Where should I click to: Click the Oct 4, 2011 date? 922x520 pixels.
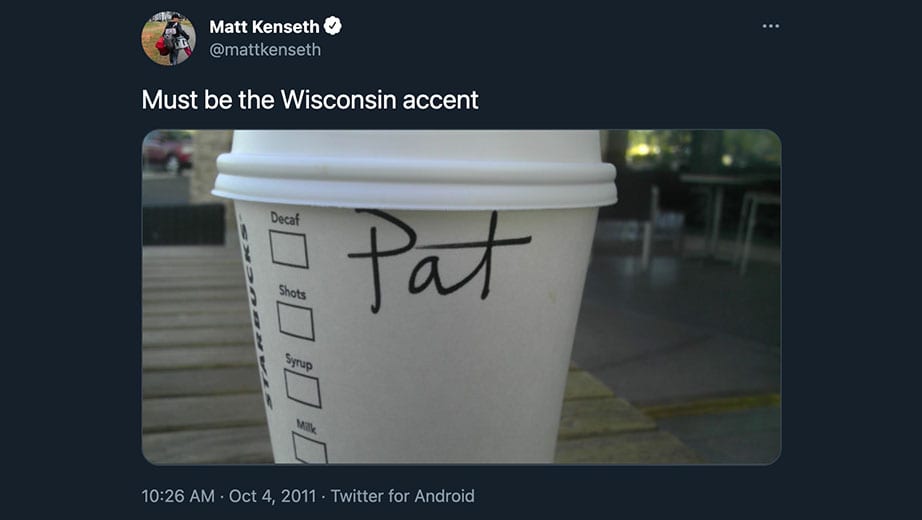point(272,496)
